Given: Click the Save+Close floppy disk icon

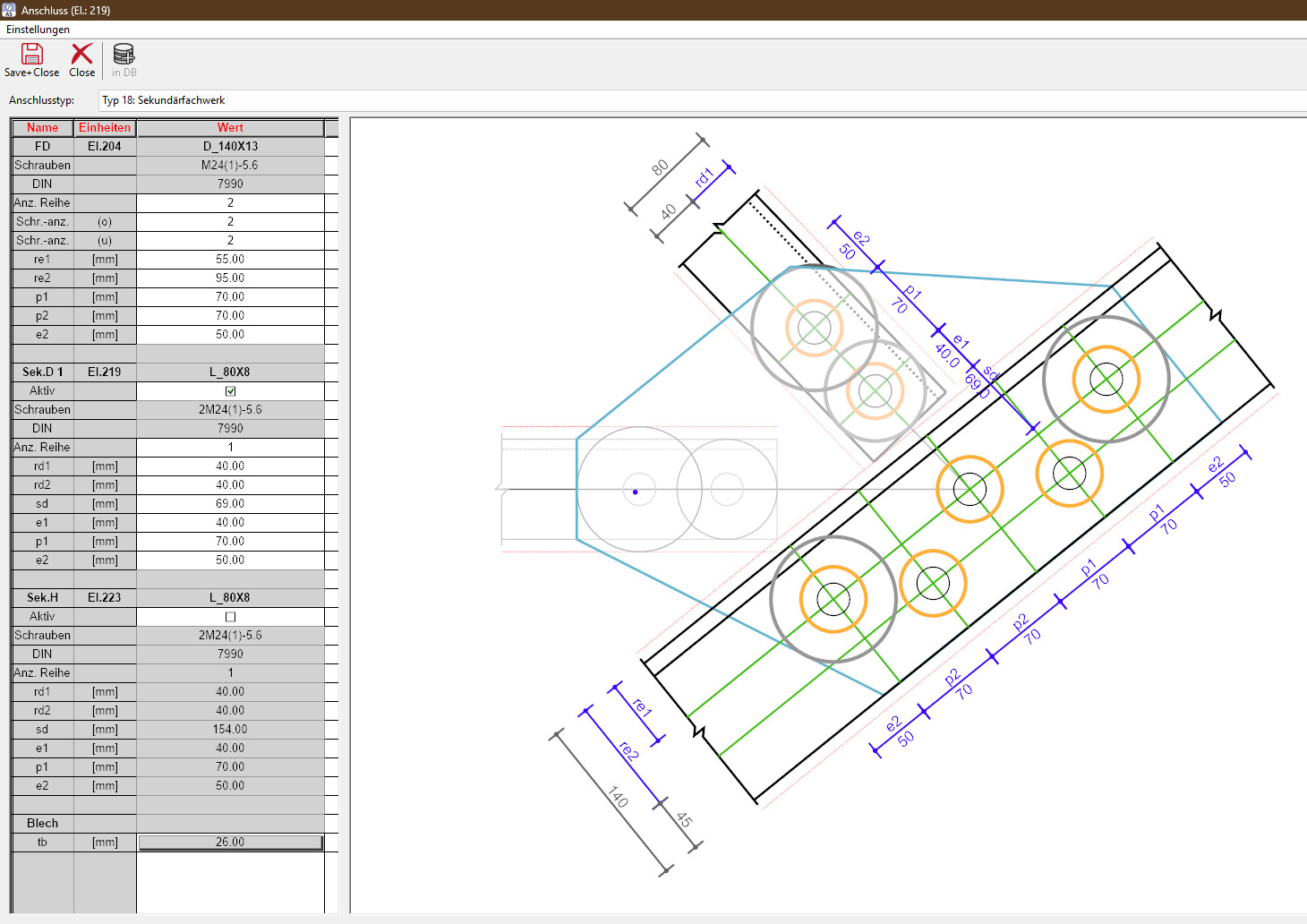Looking at the screenshot, I should click(x=31, y=56).
